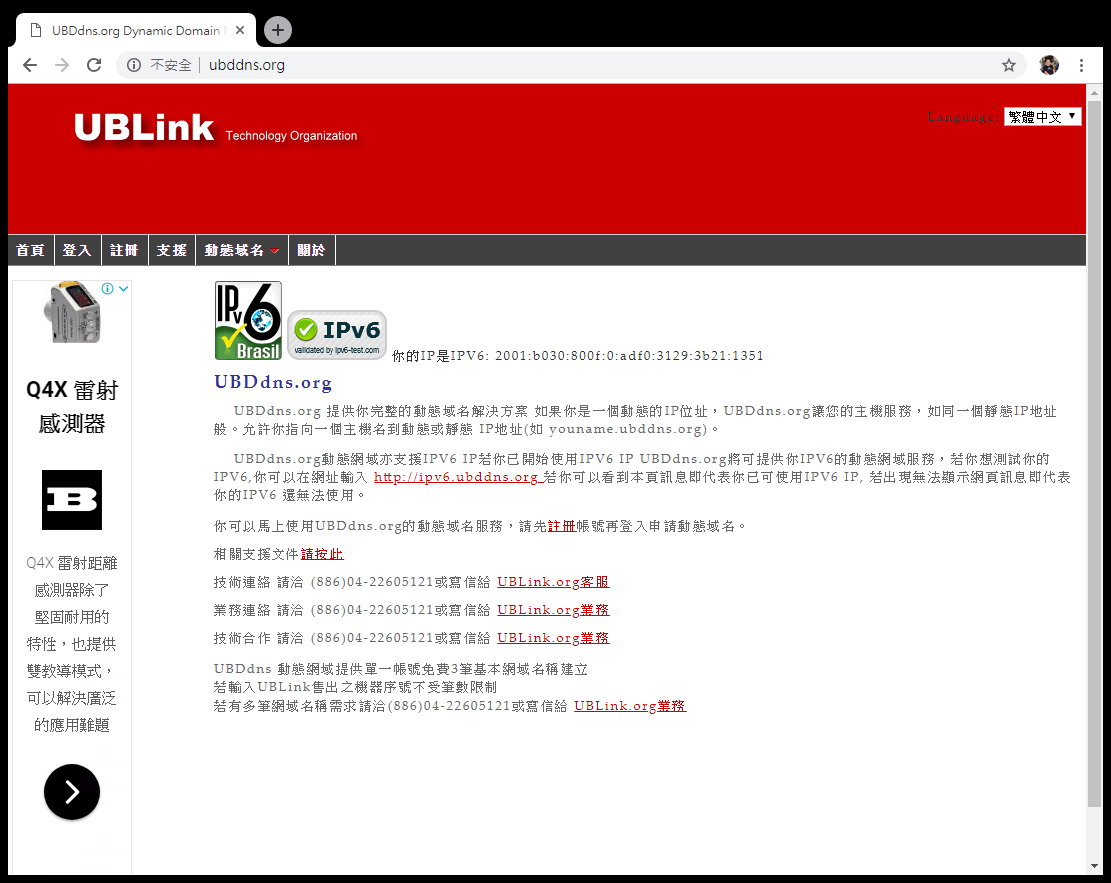This screenshot has width=1111, height=883.
Task: Click the IPv6 validated badge
Action: coord(337,335)
